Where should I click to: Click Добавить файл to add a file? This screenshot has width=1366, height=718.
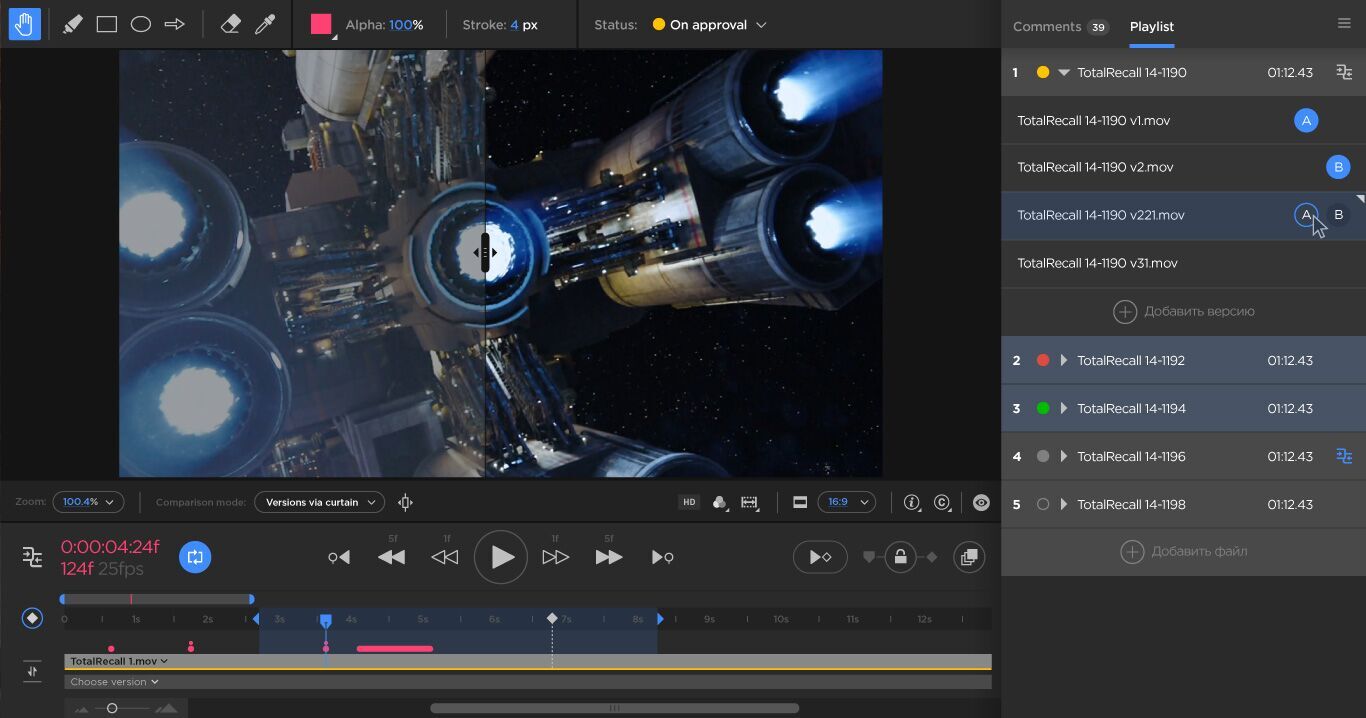click(1184, 551)
